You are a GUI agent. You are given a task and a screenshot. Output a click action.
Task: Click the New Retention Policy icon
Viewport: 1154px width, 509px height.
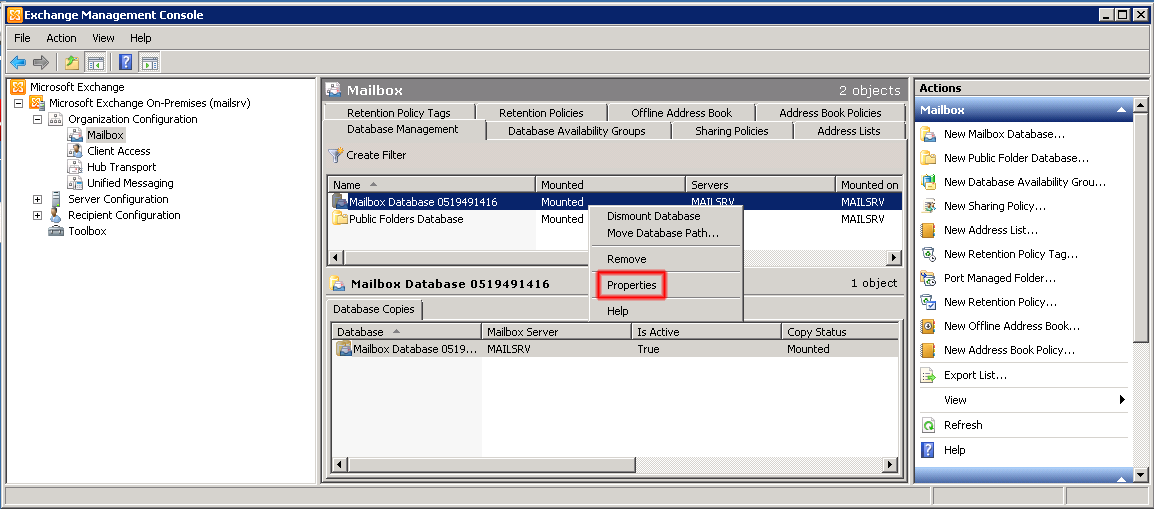point(929,302)
